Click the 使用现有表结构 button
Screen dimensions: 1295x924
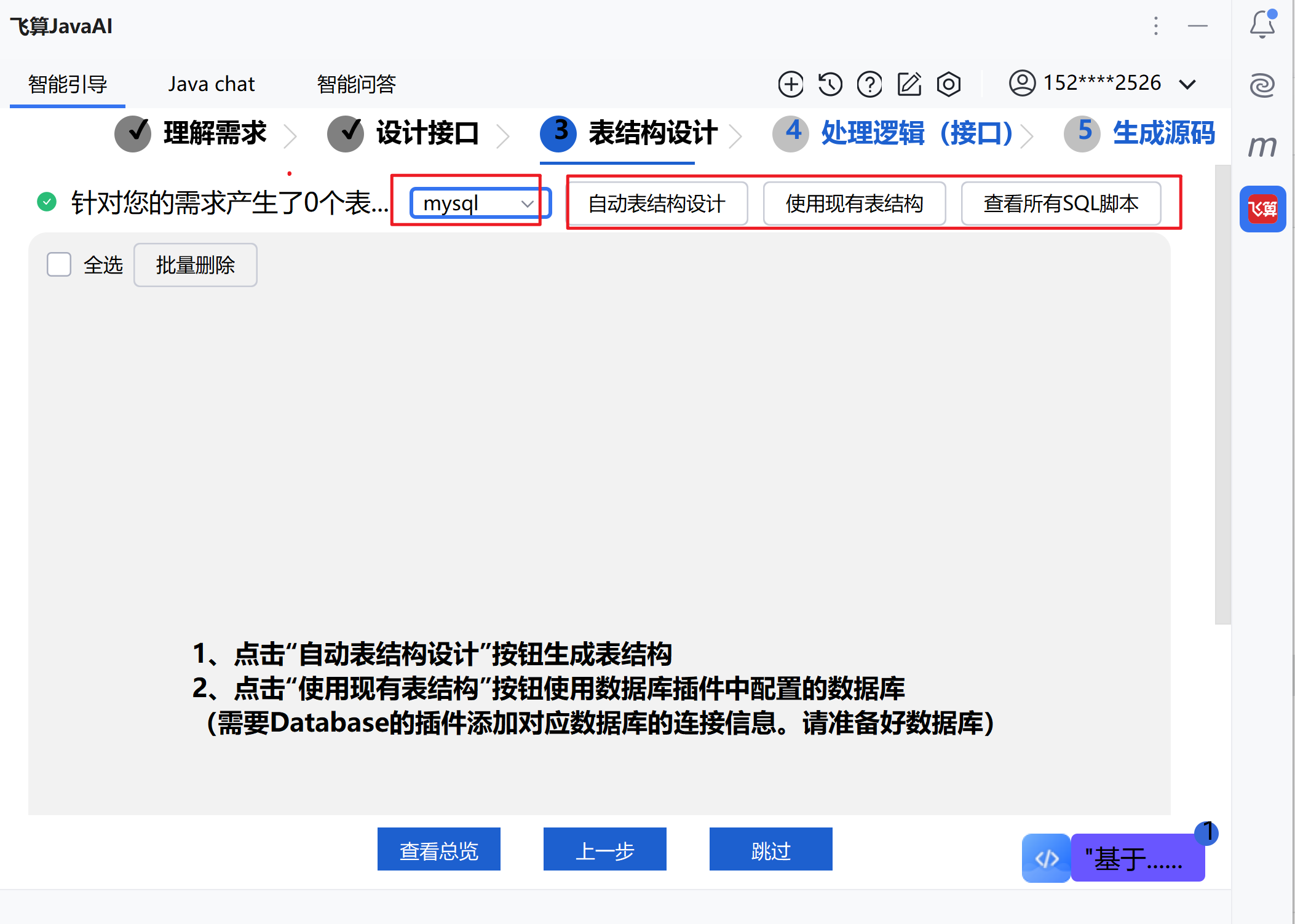[854, 203]
